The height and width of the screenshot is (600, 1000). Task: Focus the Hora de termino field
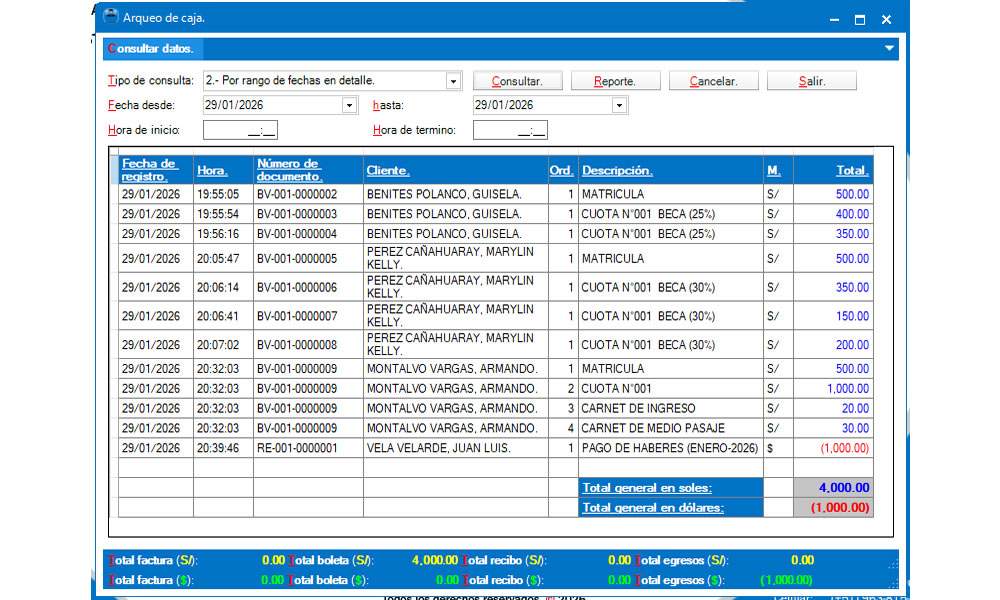[x=510, y=130]
